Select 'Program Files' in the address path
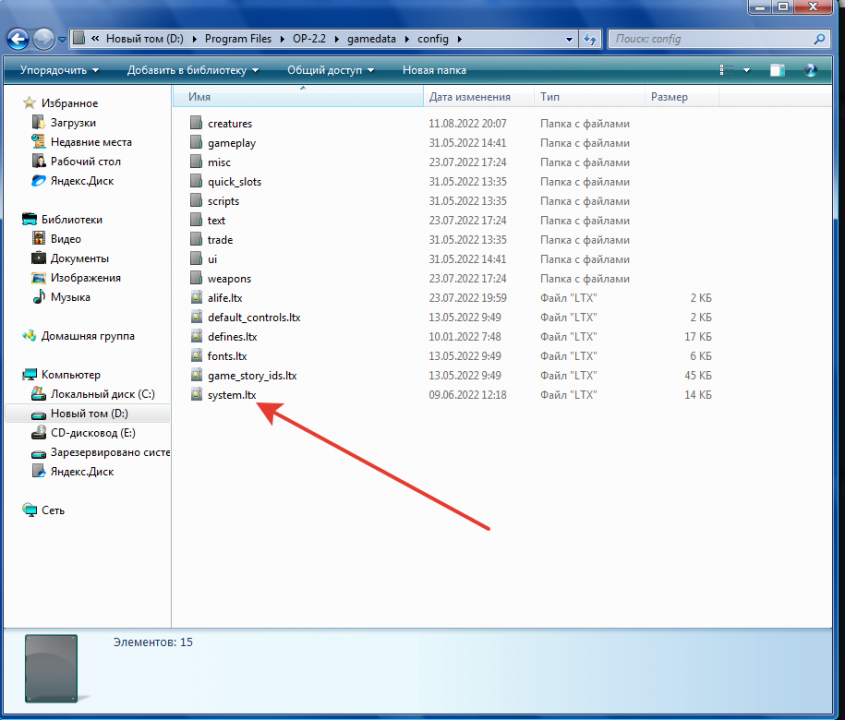Screen dimensions: 845x720 click(x=238, y=39)
